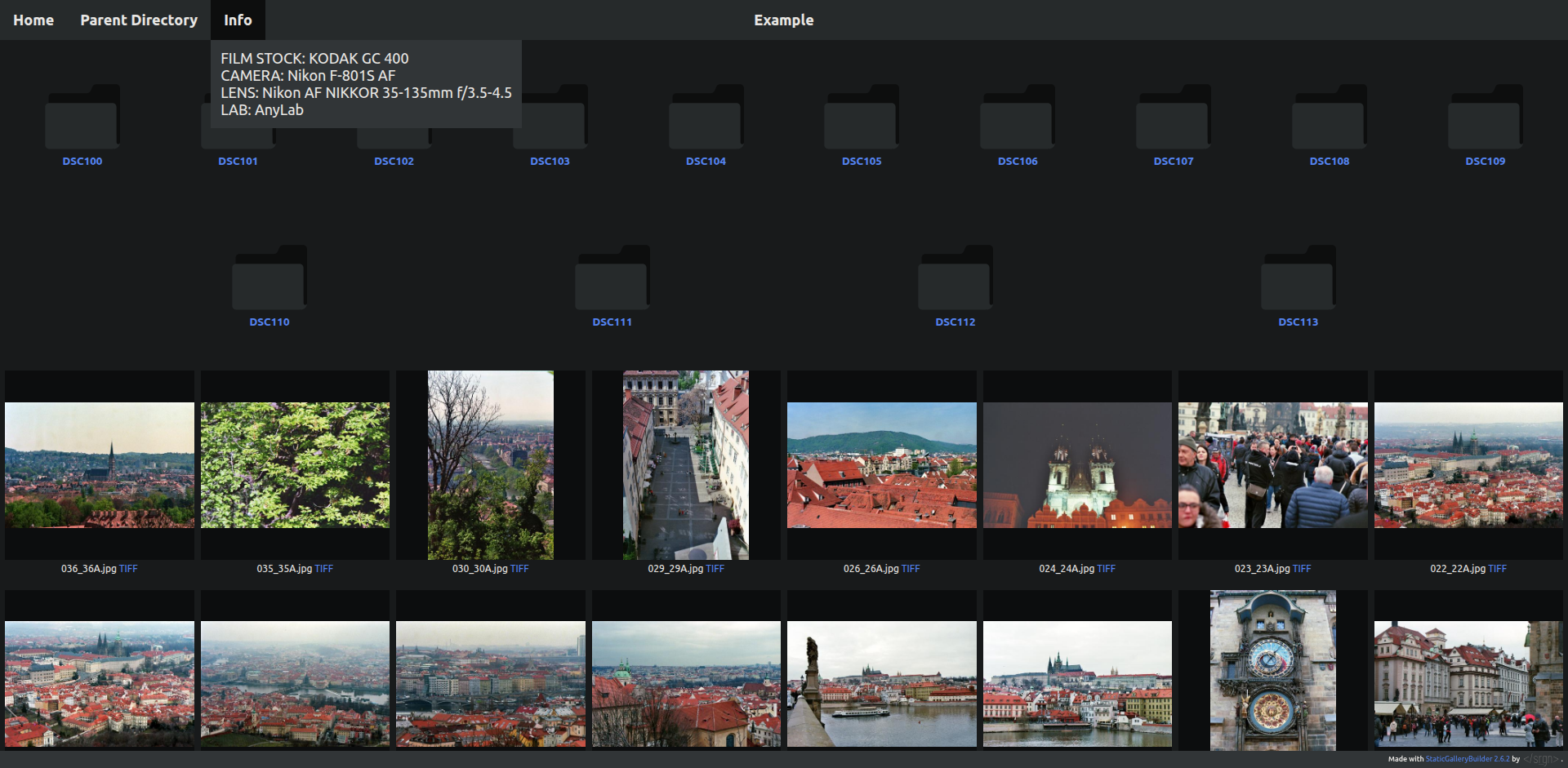Click the DSC107 folder label
Image resolution: width=1568 pixels, height=768 pixels.
[1174, 162]
